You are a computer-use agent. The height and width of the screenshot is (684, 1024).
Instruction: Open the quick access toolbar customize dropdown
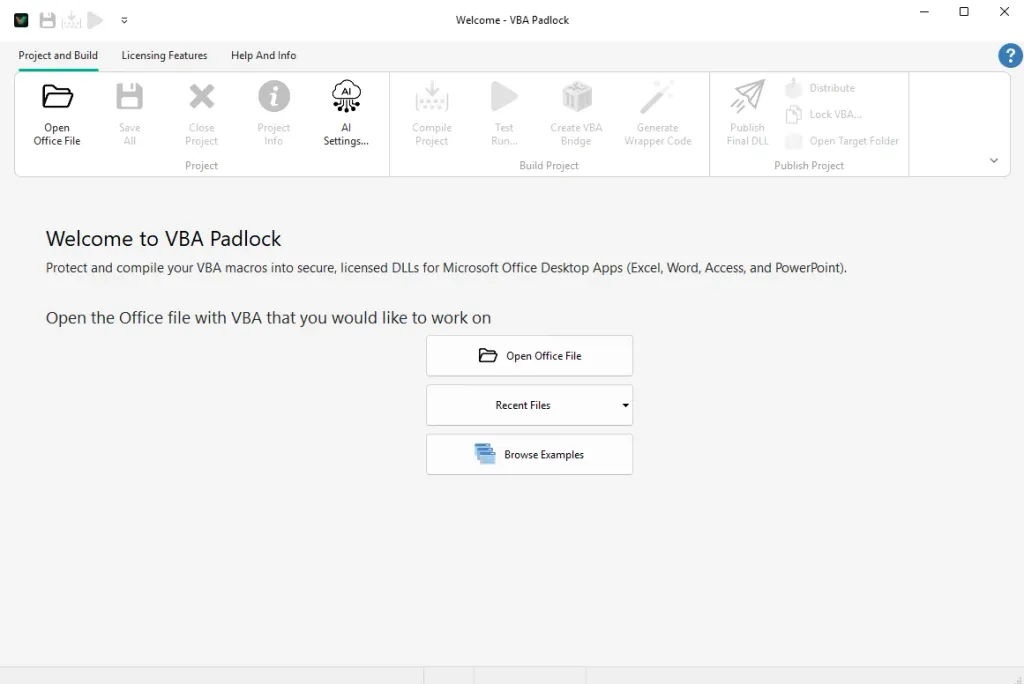[124, 20]
